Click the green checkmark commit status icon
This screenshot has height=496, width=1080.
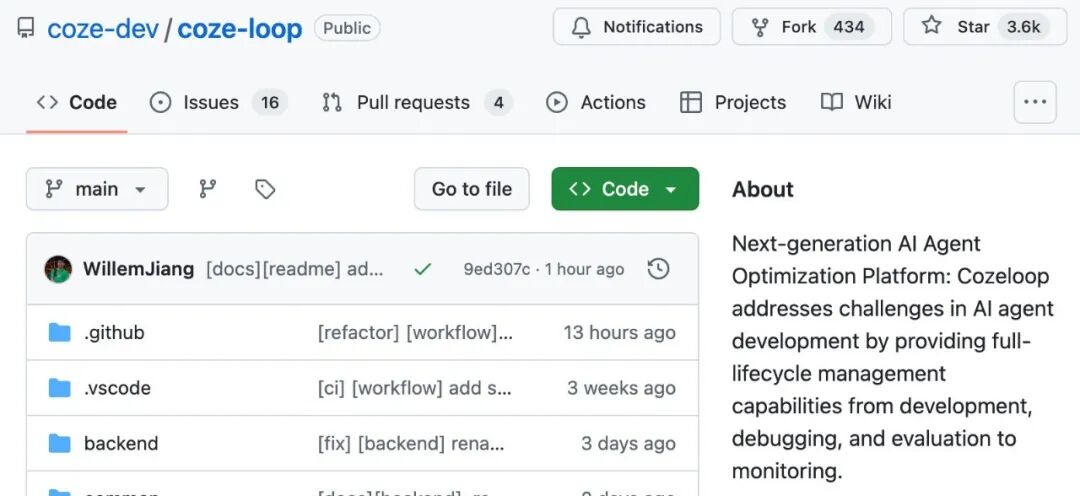tap(422, 269)
